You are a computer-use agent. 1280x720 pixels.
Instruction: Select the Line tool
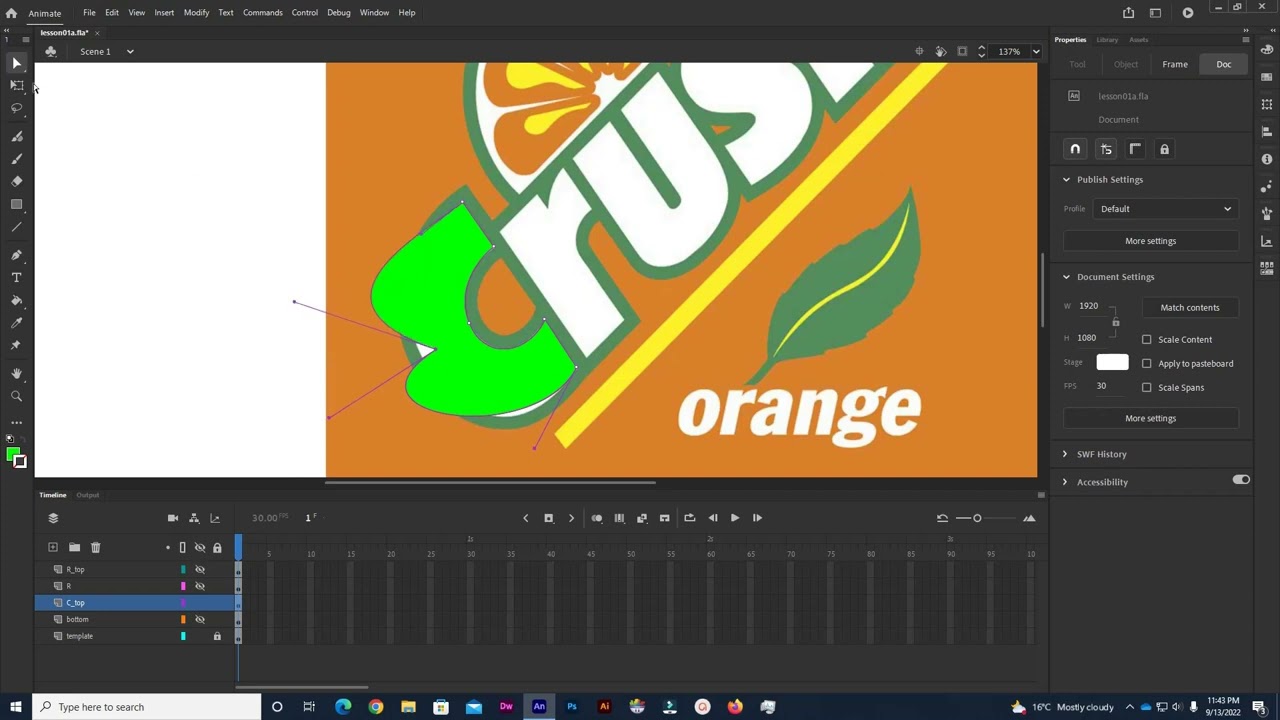pyautogui.click(x=16, y=227)
